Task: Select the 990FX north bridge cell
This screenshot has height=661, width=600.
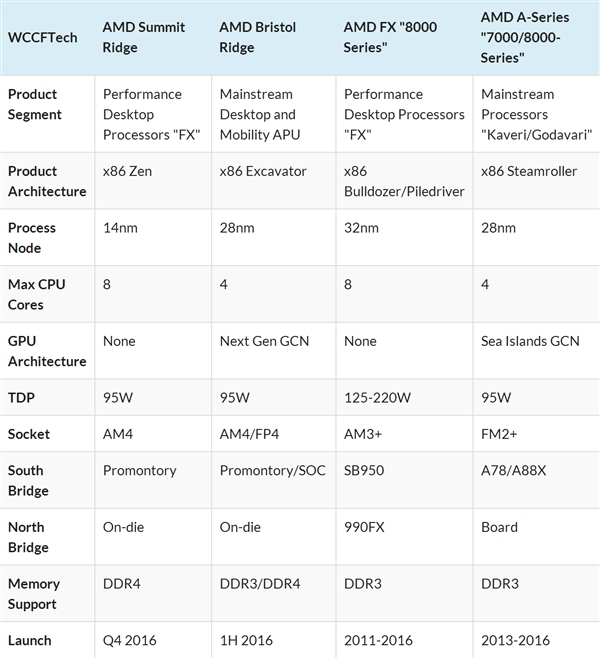Action: 363,527
